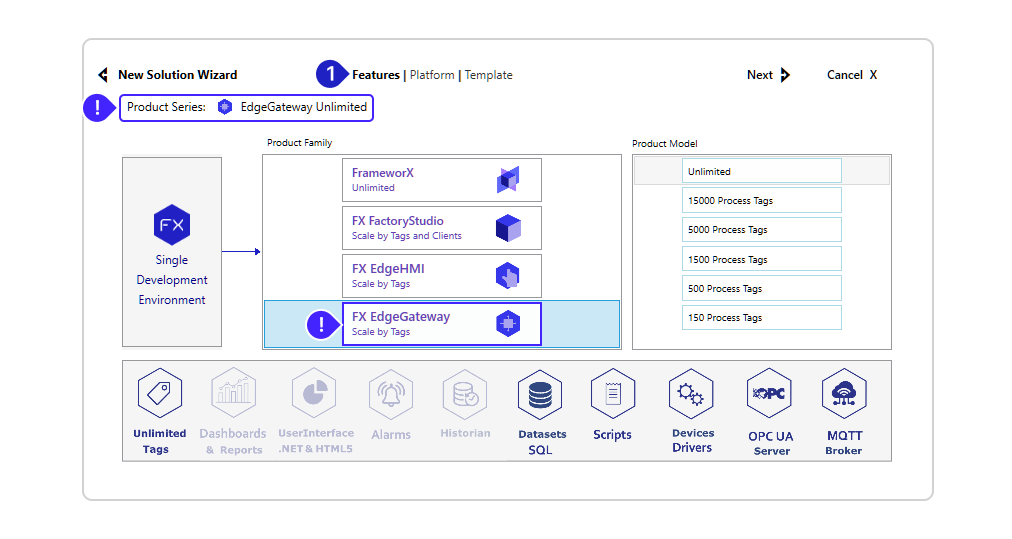Cancel the New Solution Wizard
This screenshot has width=1012, height=539.
coord(851,75)
